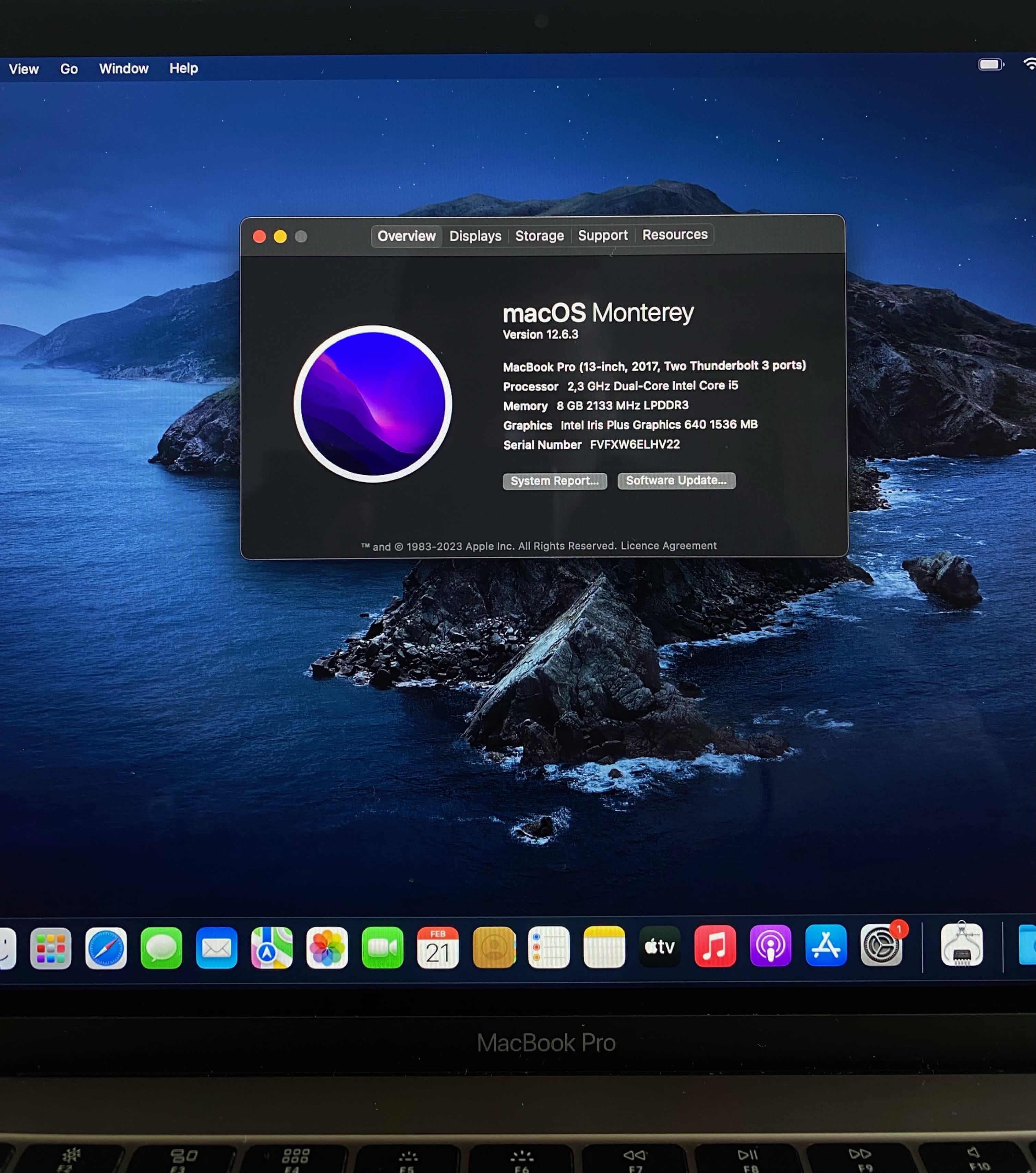Launch Apple TV app
Screen dimensions: 1036x1173
pyautogui.click(x=660, y=946)
